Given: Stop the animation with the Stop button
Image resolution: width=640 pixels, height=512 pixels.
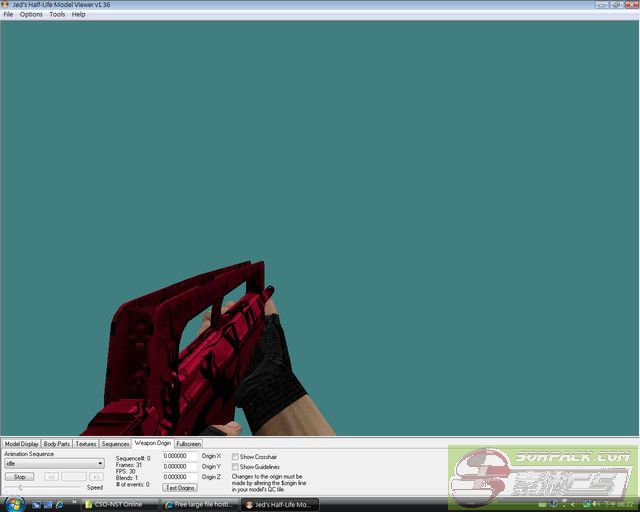Looking at the screenshot, I should (19, 477).
